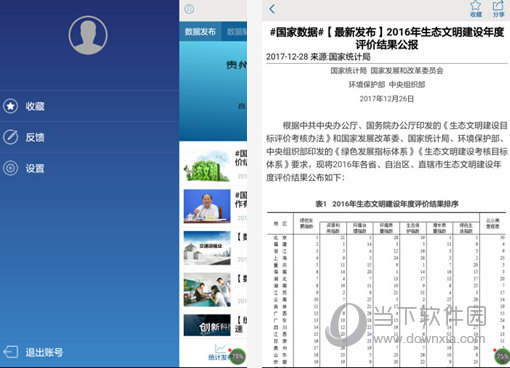Click the table caption 表1 2016年生态文明建设年度评价结果排序
The width and height of the screenshot is (510, 368).
click(387, 204)
